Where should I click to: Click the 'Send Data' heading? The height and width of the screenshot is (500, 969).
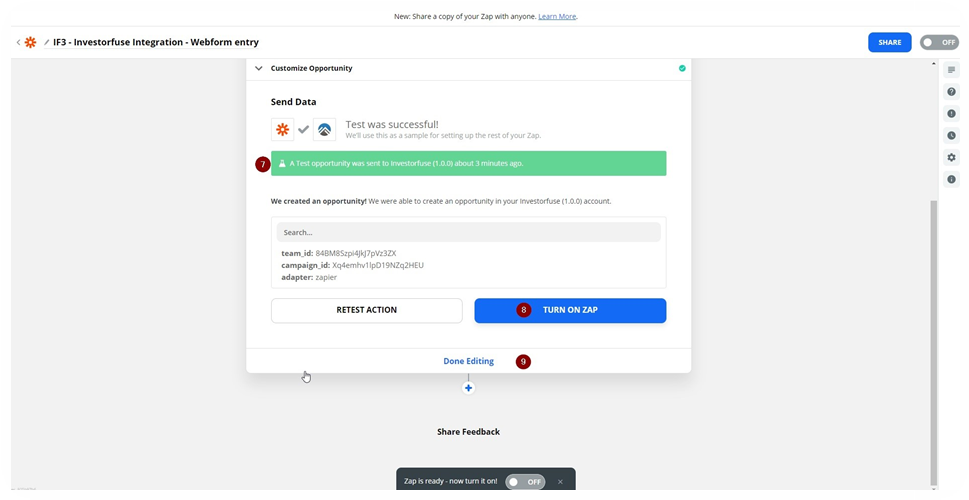tap(294, 102)
